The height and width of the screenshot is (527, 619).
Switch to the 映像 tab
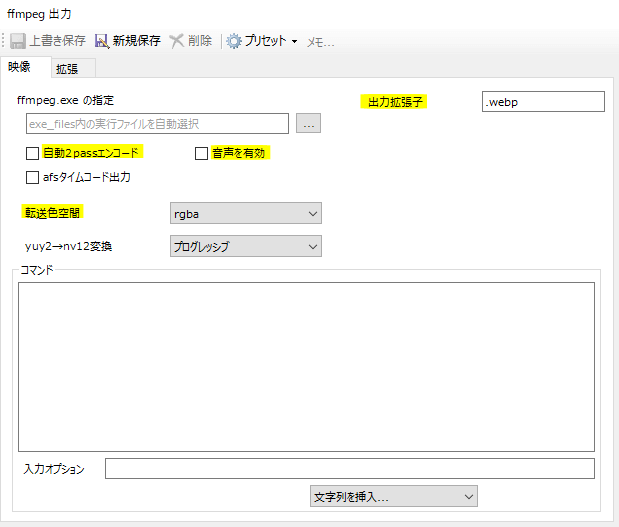coord(19,67)
